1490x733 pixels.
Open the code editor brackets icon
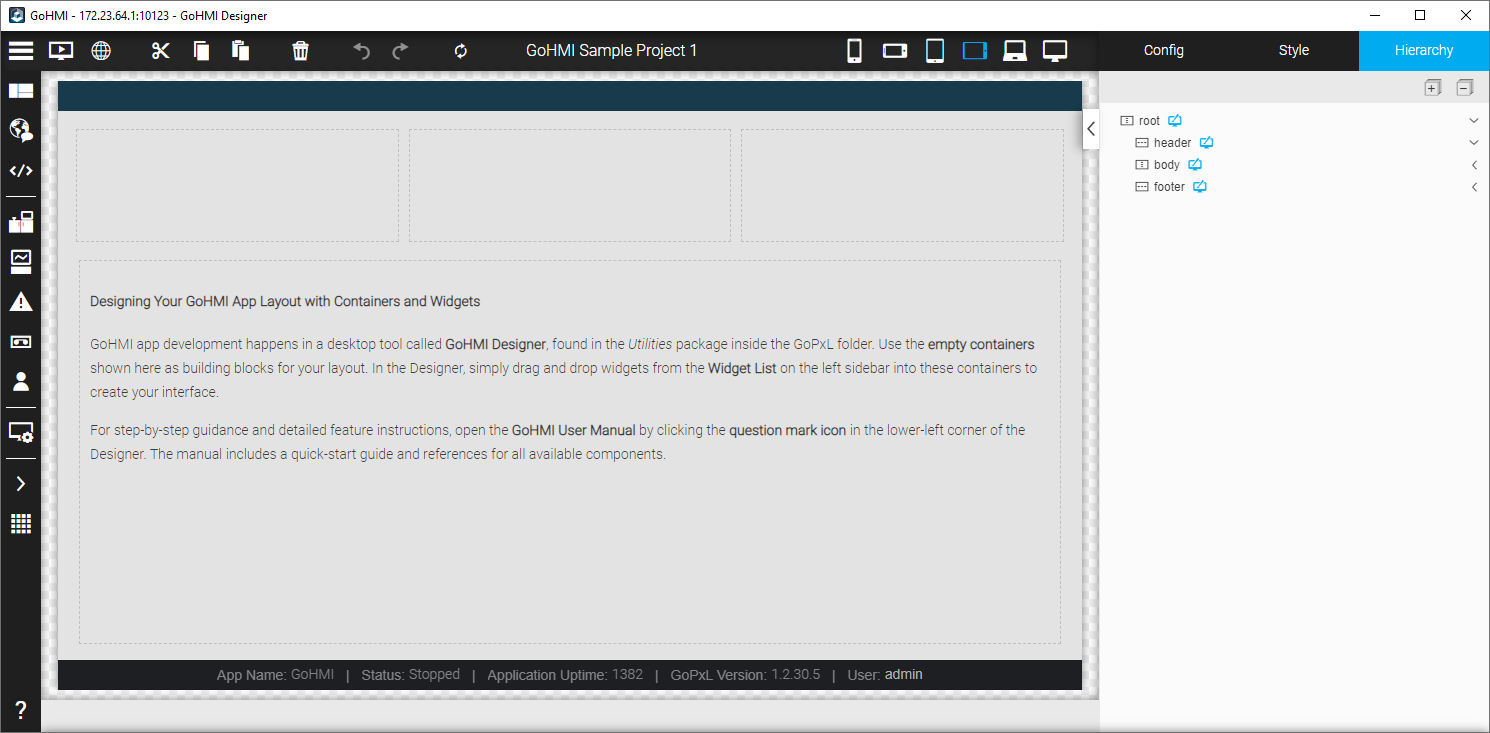[21, 171]
